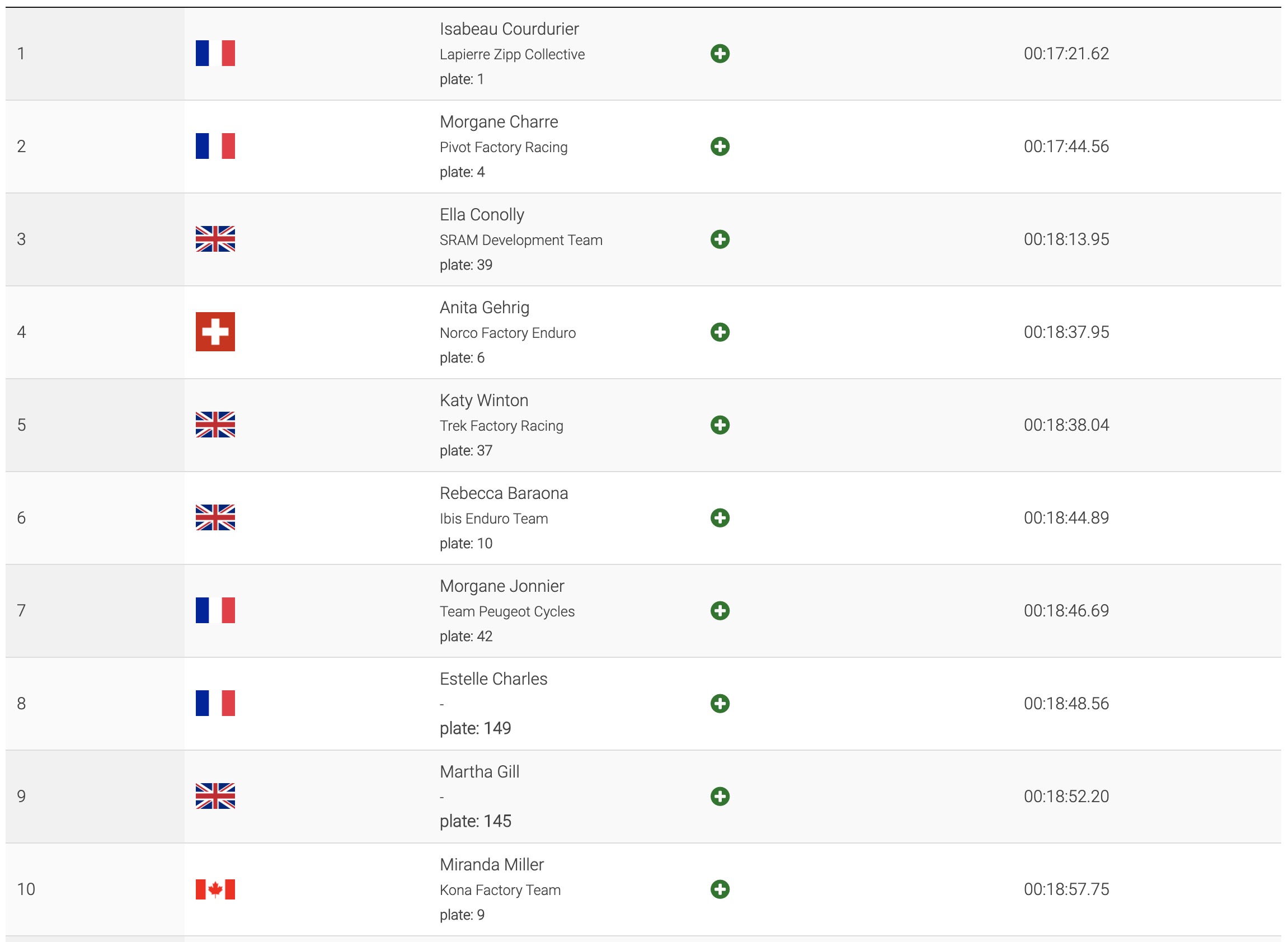1288x942 pixels.
Task: Open rider name Miranda Miller
Action: pyautogui.click(x=492, y=865)
